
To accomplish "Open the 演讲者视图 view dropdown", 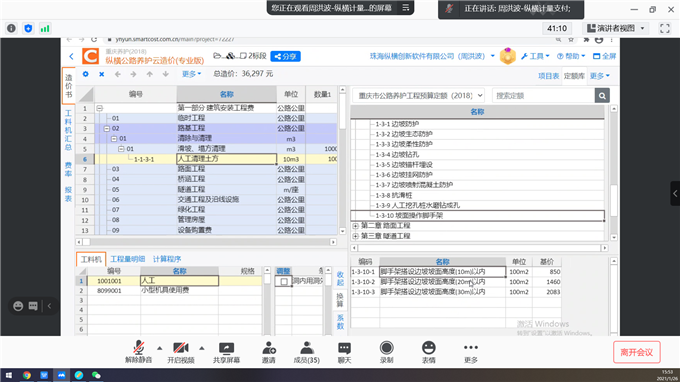I will click(616, 29).
